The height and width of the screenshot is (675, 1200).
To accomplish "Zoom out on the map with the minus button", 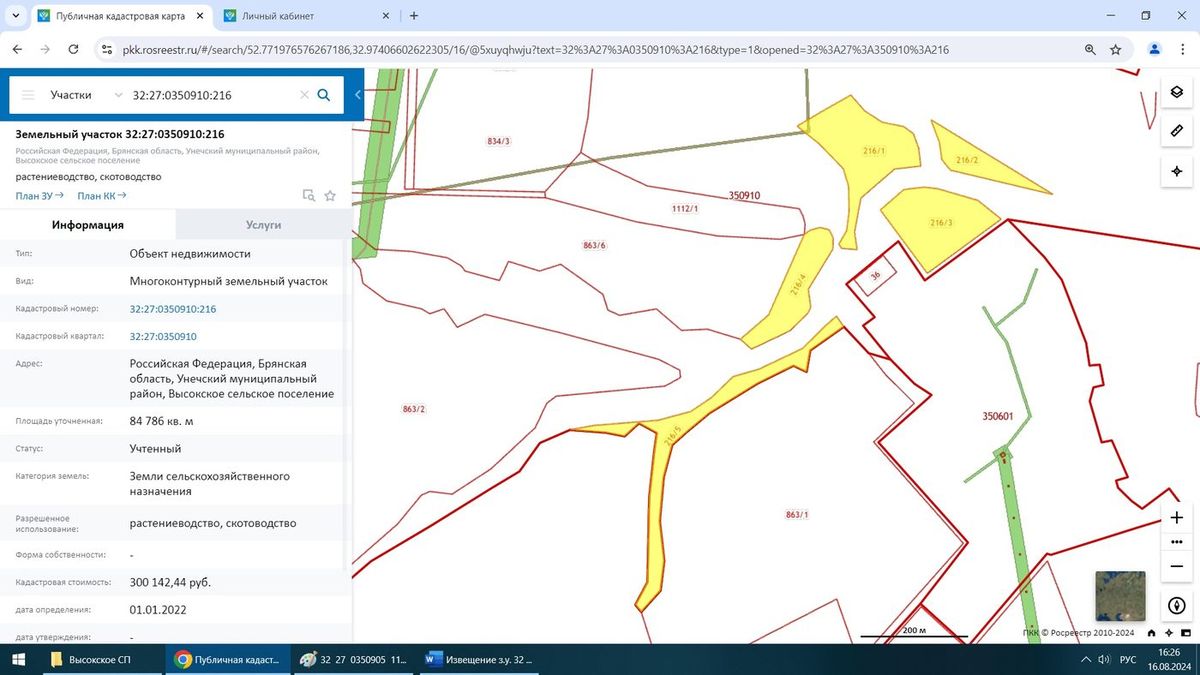I will point(1177,566).
